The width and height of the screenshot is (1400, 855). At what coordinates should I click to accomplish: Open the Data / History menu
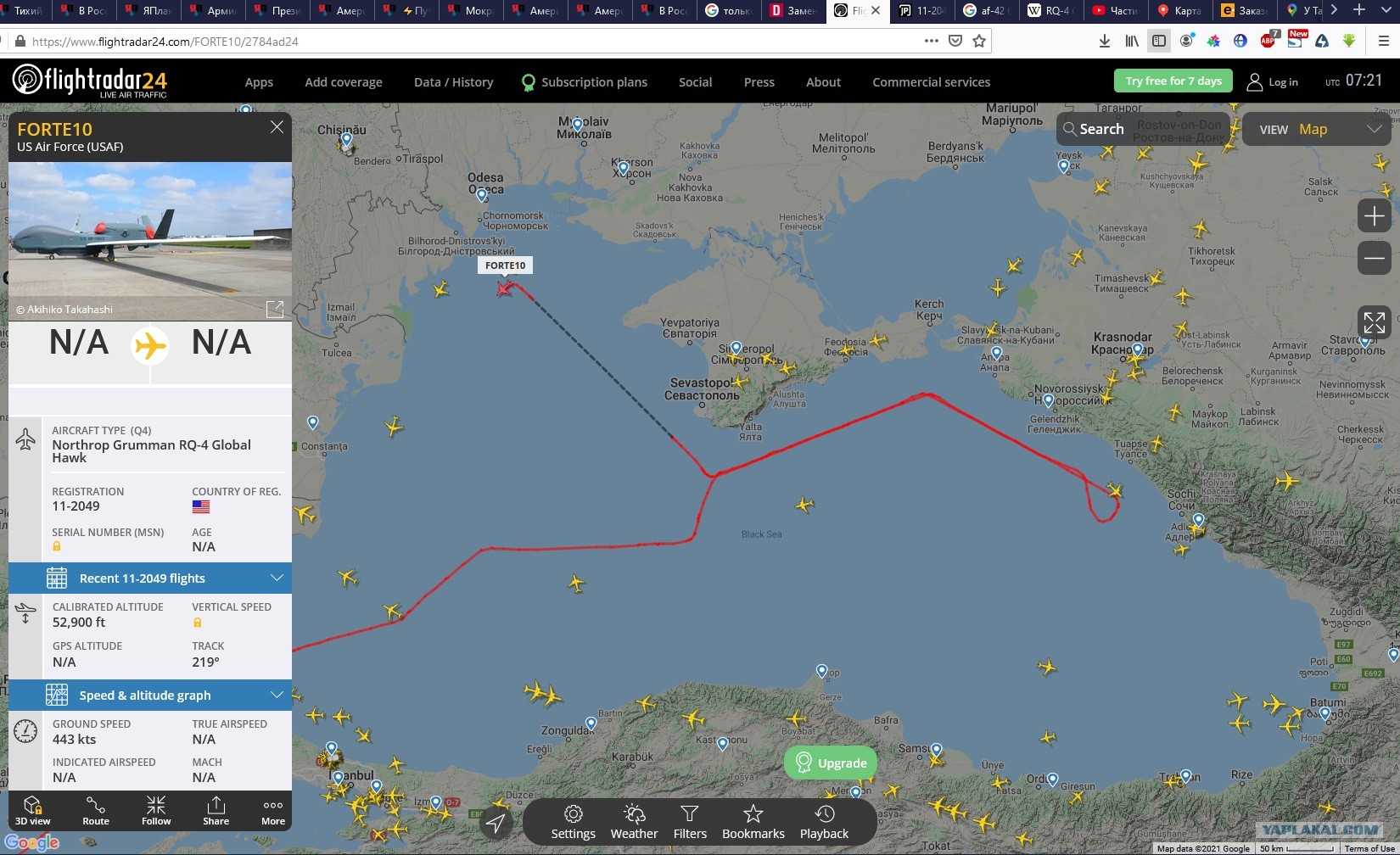click(454, 82)
